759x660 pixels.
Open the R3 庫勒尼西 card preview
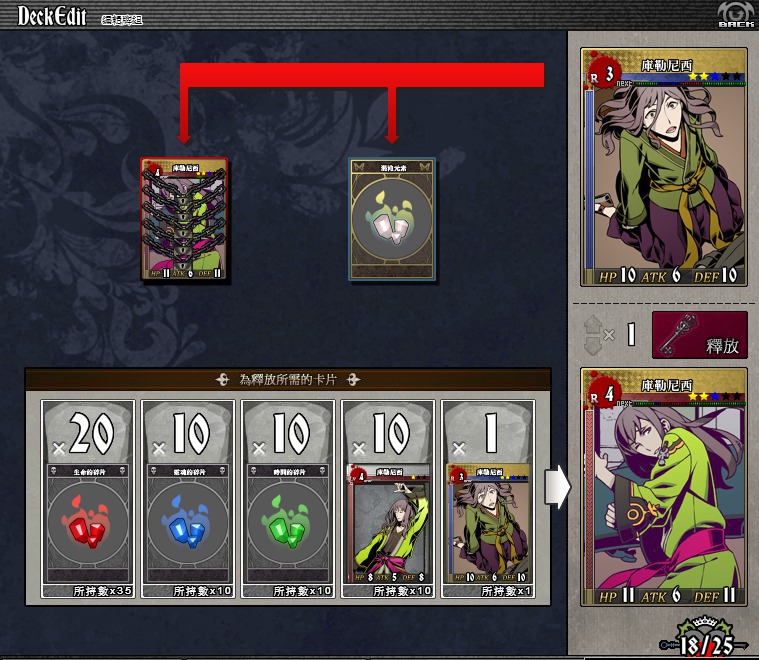click(x=664, y=167)
